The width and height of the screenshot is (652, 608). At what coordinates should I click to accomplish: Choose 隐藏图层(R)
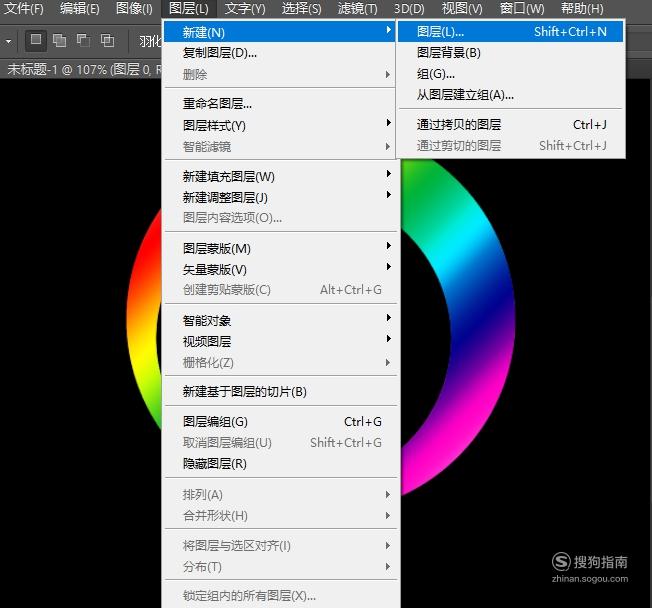pos(279,463)
